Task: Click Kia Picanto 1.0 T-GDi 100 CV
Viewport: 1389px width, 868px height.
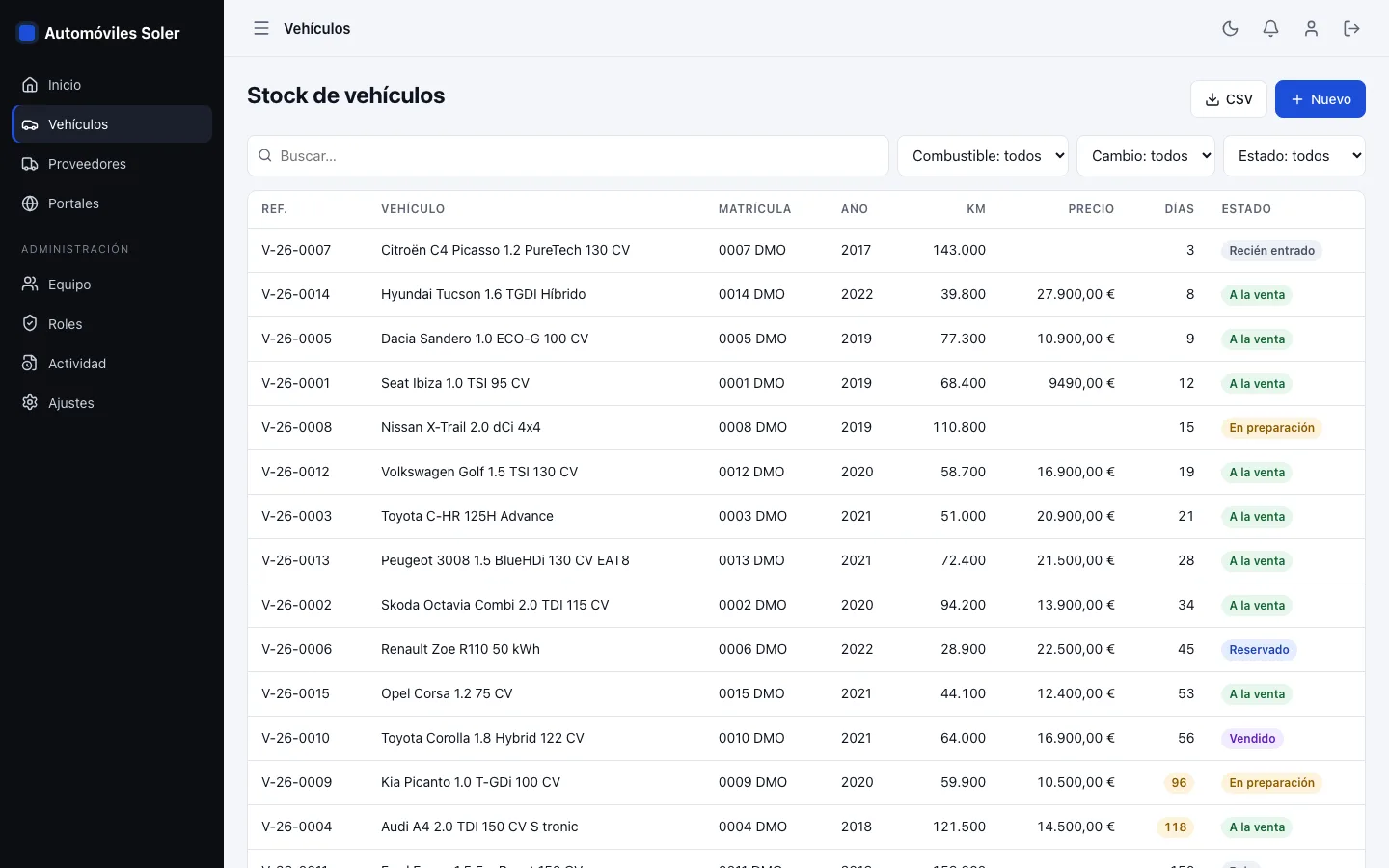Action: coord(471,782)
